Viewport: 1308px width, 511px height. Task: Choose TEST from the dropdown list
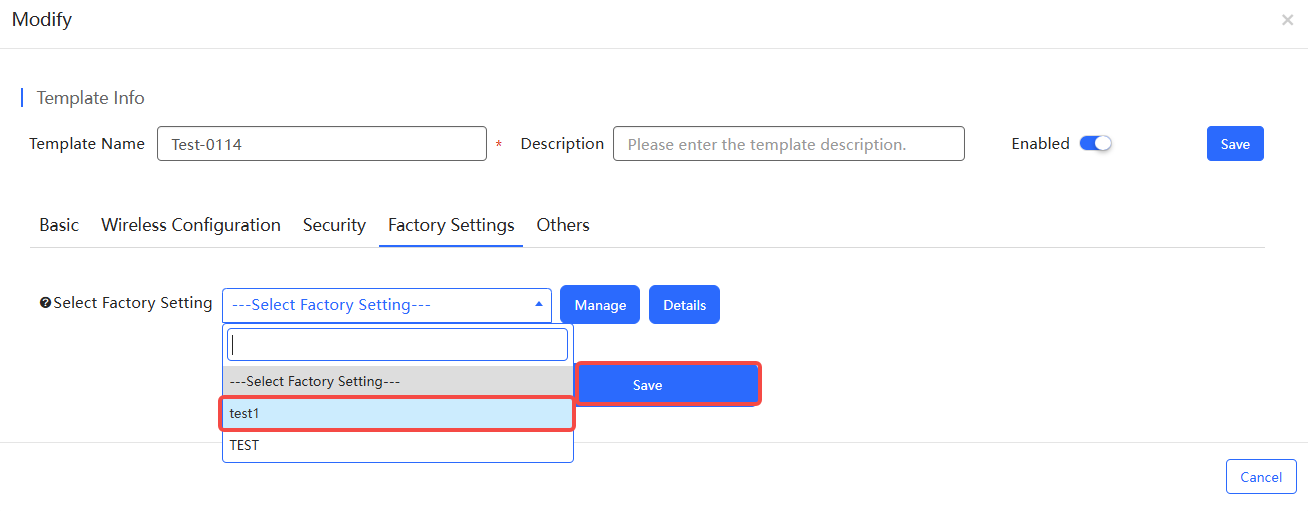[x=397, y=445]
